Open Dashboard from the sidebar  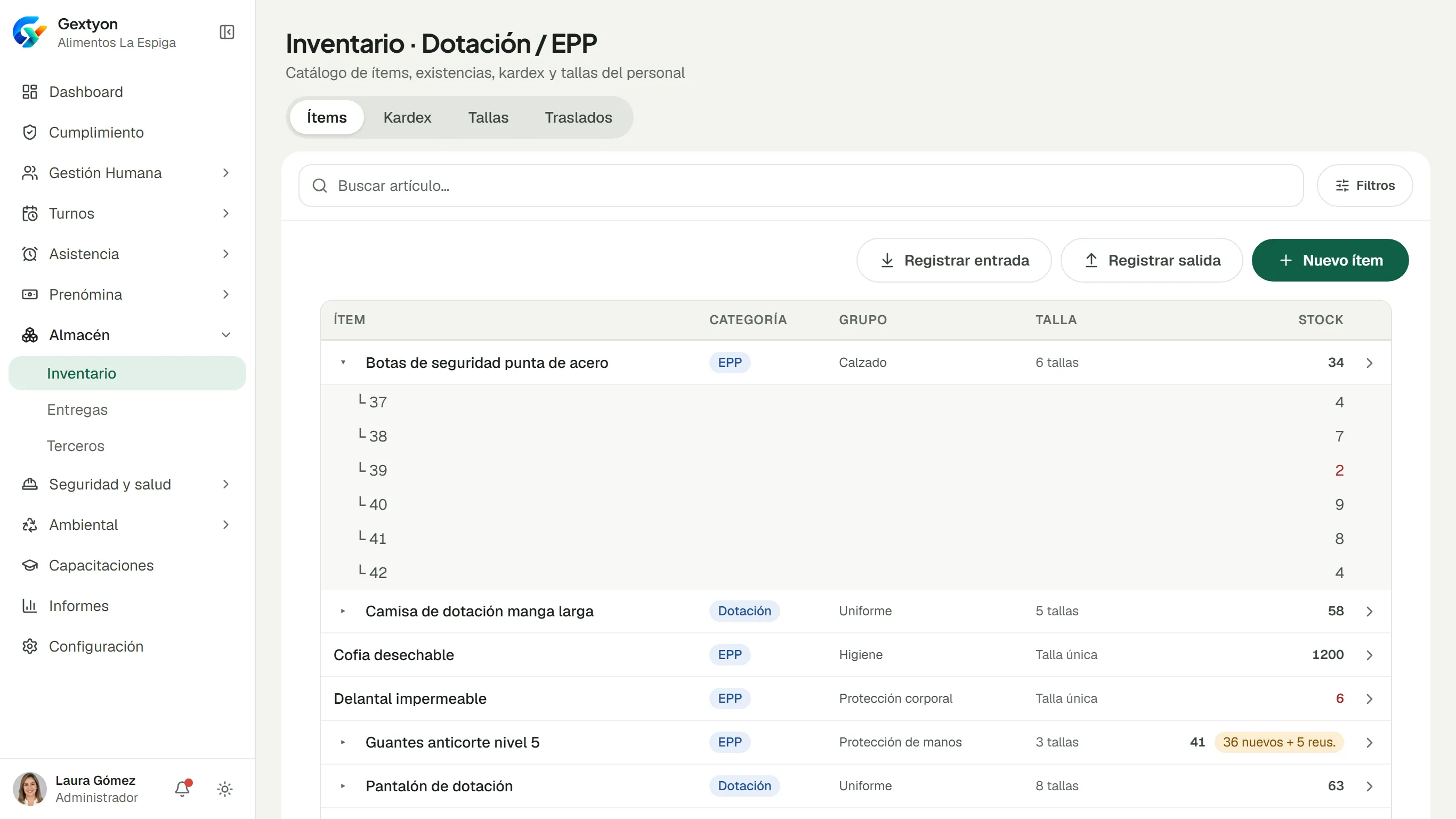pos(127,92)
